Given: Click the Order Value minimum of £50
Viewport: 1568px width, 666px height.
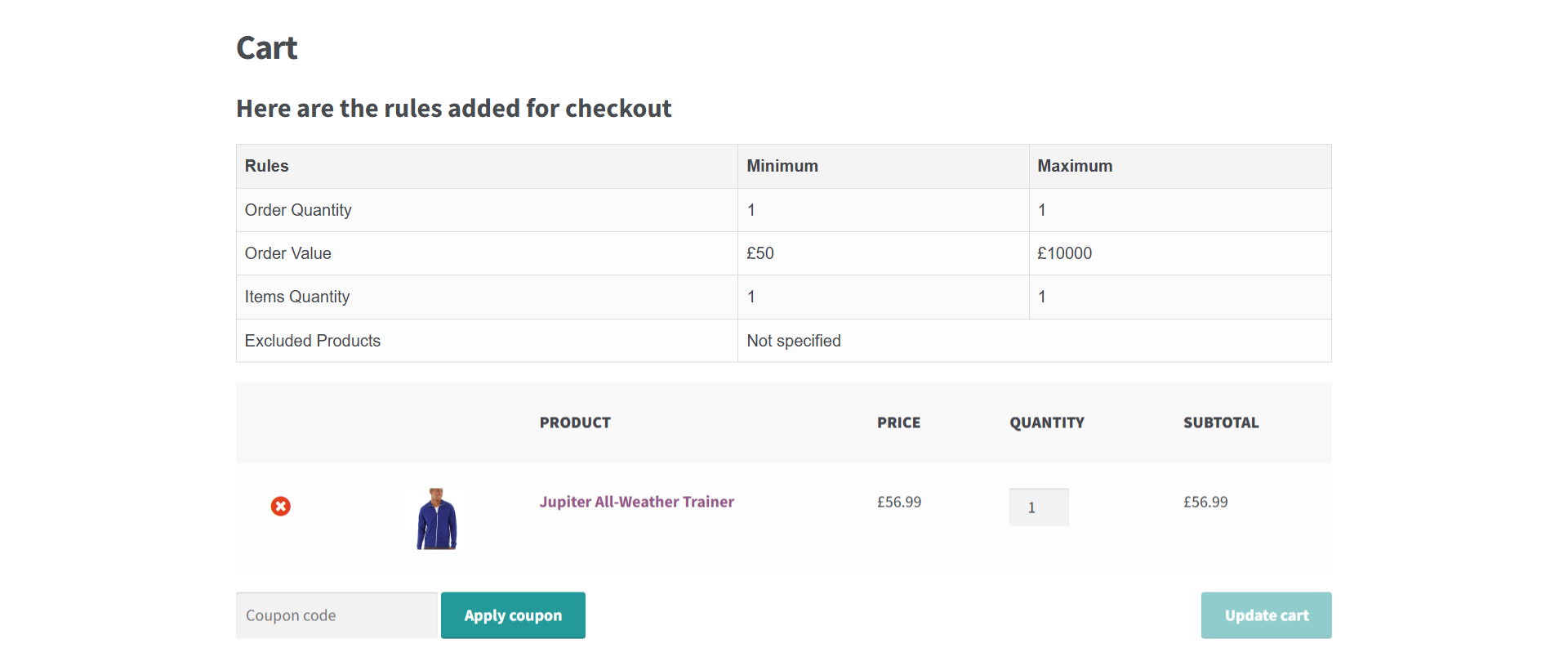Looking at the screenshot, I should tap(760, 253).
